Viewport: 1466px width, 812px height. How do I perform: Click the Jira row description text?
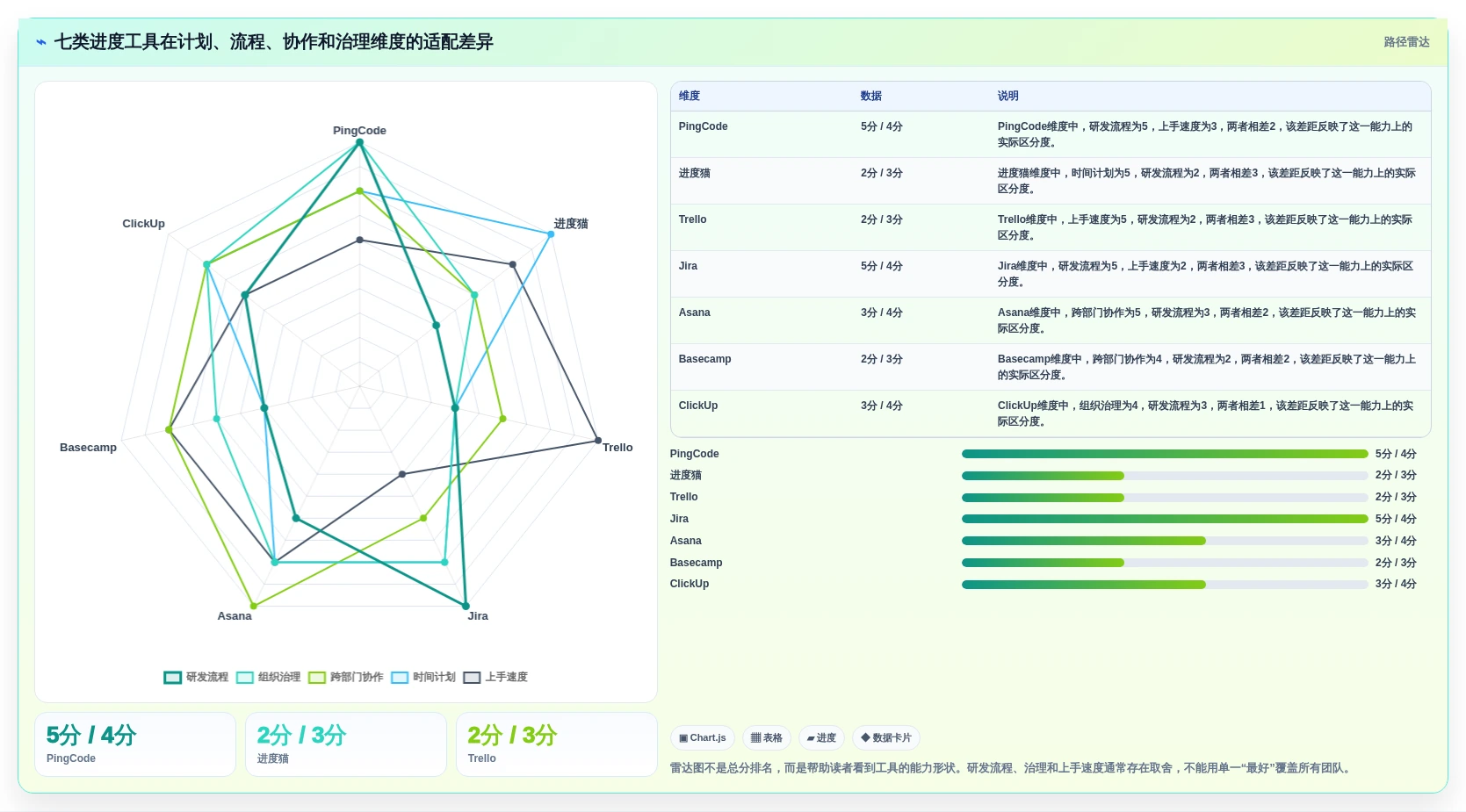pyautogui.click(x=1206, y=274)
